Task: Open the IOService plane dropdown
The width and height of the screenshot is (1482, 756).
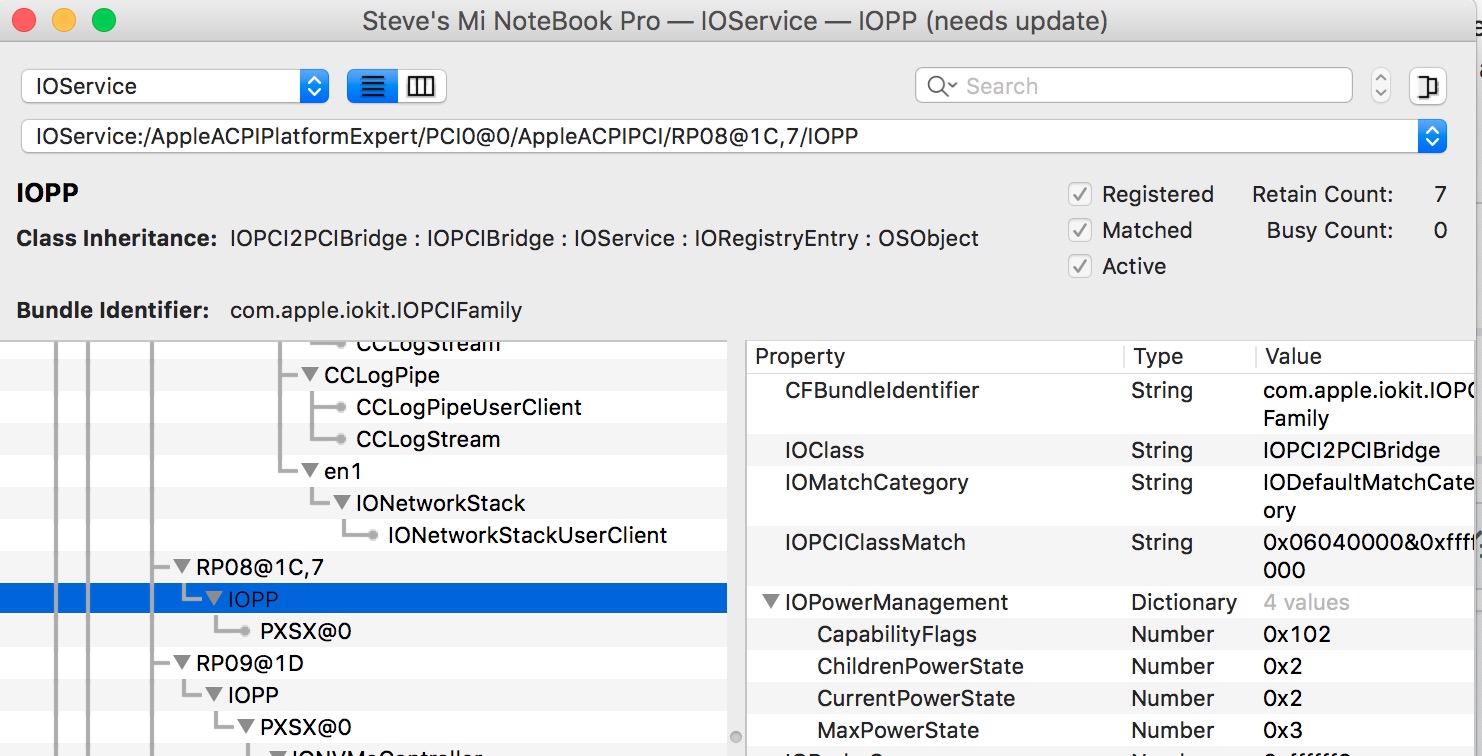Action: (175, 86)
